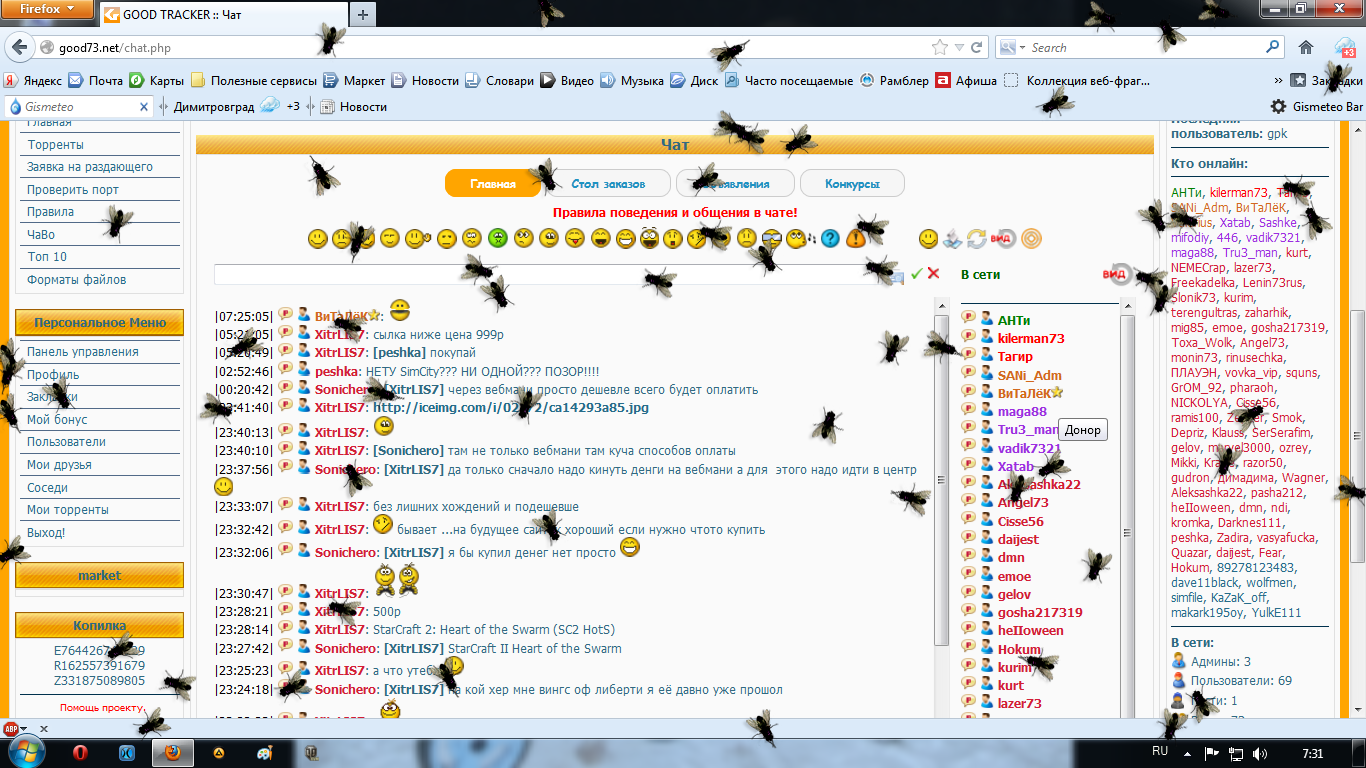Click the blue question mark help icon

click(830, 238)
